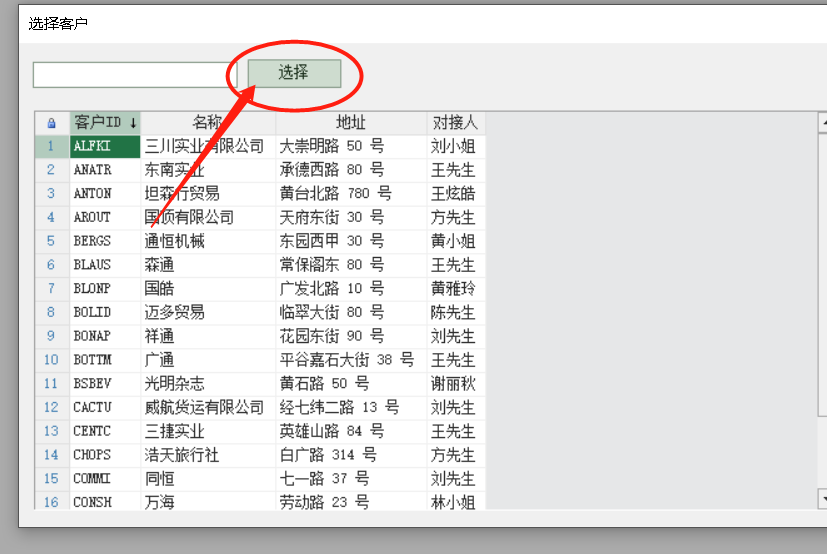The height and width of the screenshot is (554, 827).
Task: Select the ANTON customer ID cell
Action: (x=105, y=193)
